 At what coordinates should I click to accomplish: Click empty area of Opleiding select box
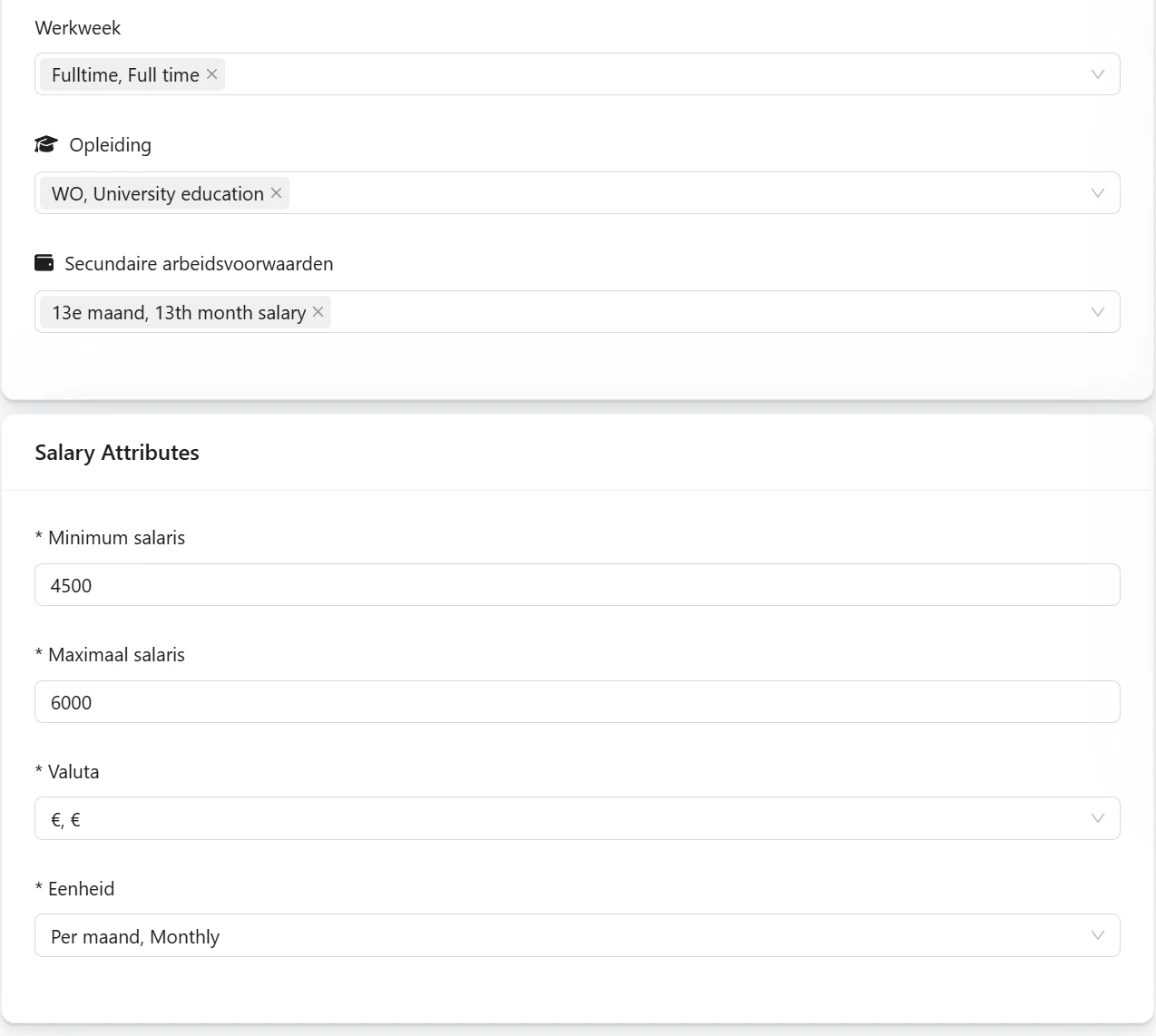686,193
